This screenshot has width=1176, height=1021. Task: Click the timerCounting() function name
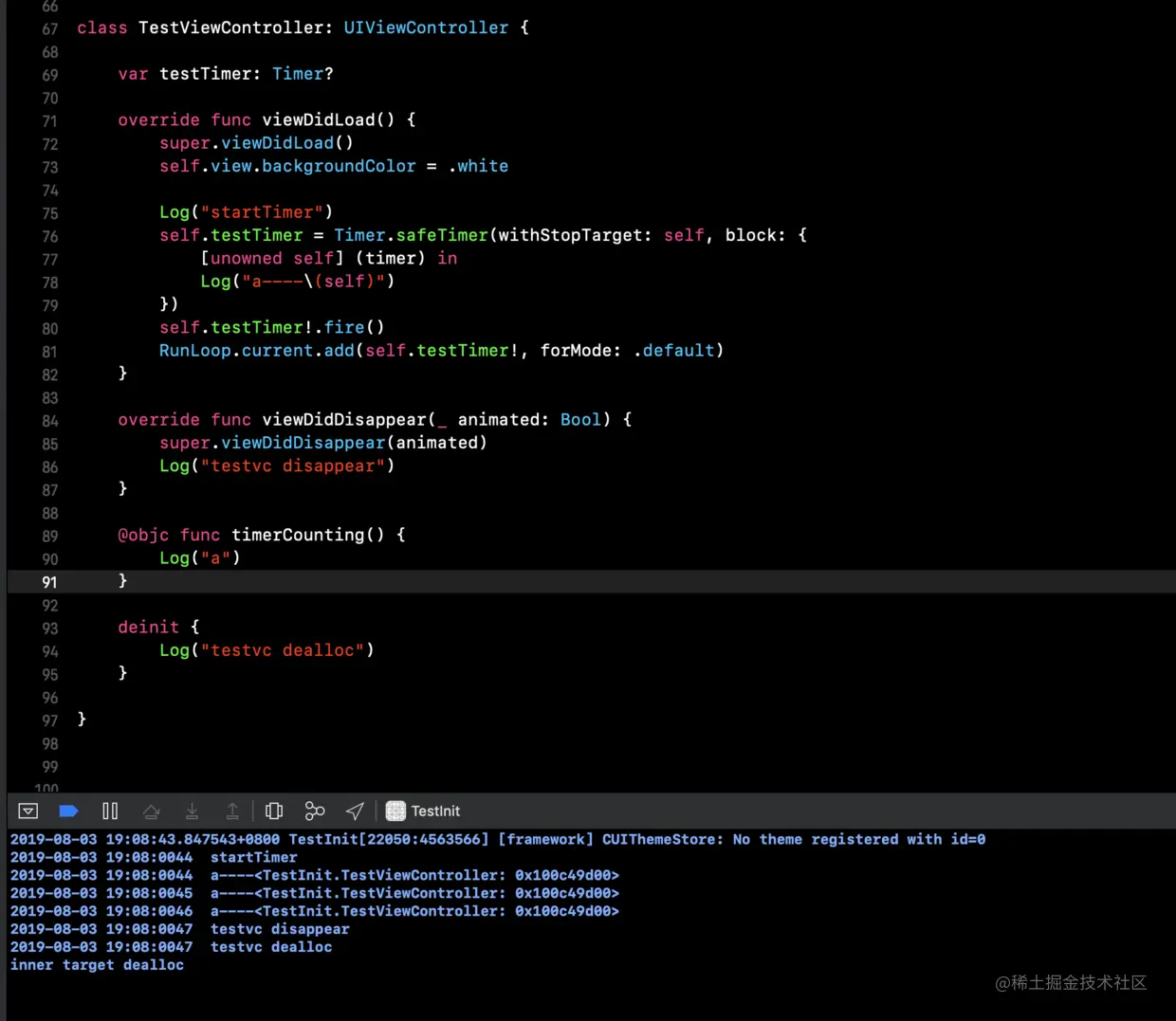click(308, 535)
